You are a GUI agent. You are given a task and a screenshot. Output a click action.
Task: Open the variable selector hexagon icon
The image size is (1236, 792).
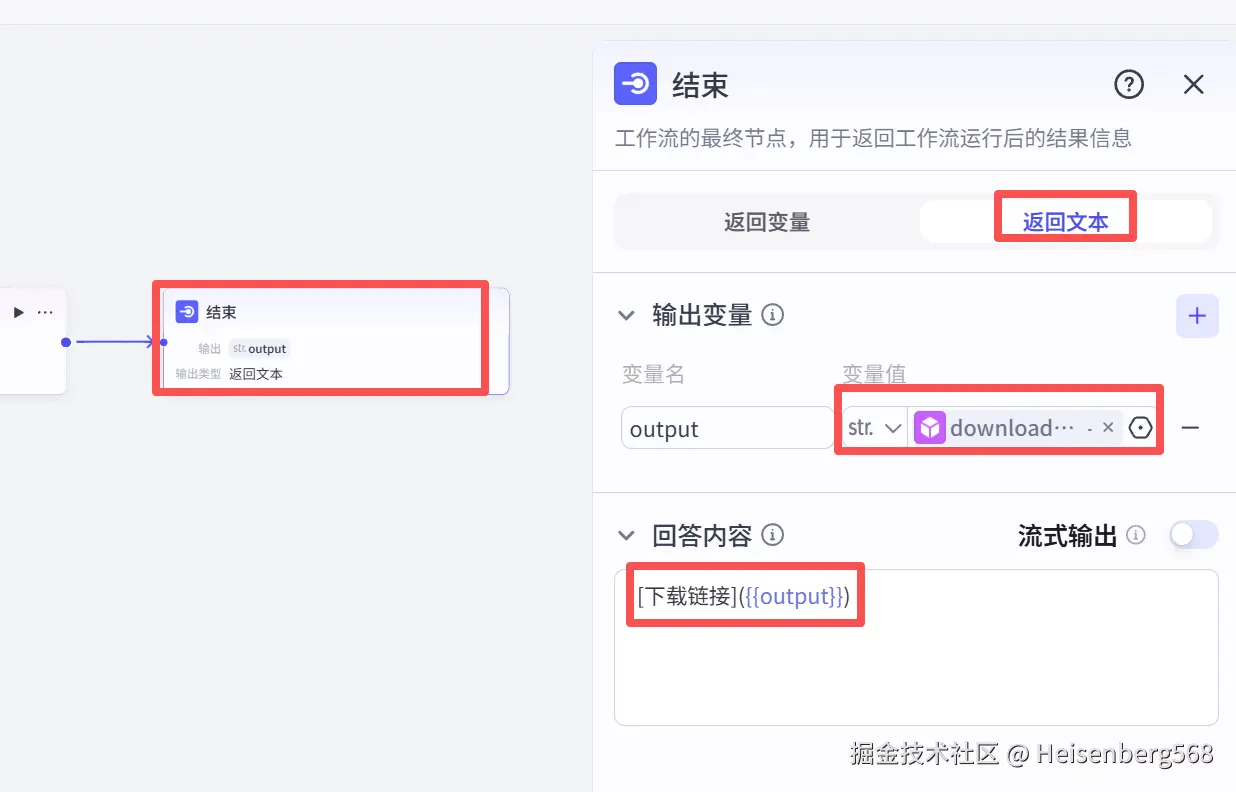click(1141, 428)
